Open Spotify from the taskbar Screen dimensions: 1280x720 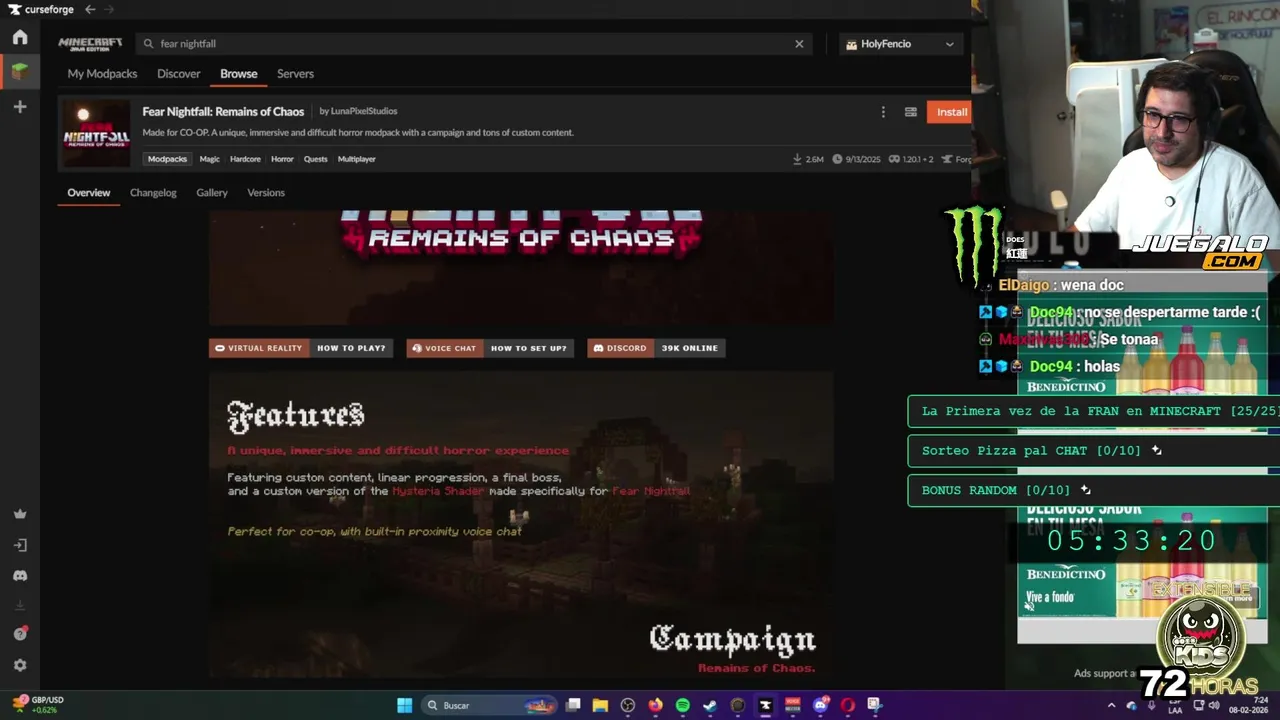pos(683,705)
